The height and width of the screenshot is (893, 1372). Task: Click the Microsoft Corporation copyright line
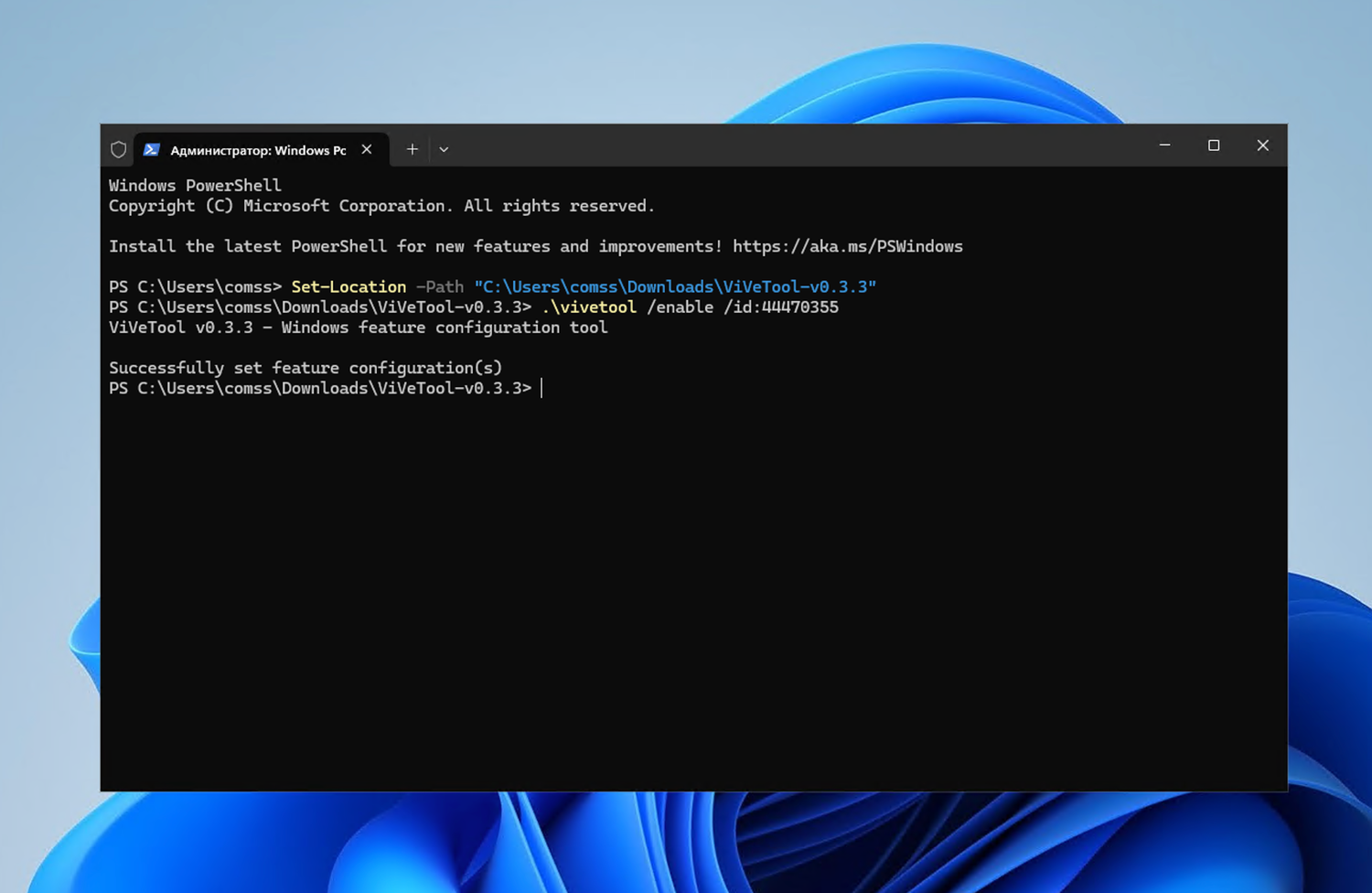point(381,206)
